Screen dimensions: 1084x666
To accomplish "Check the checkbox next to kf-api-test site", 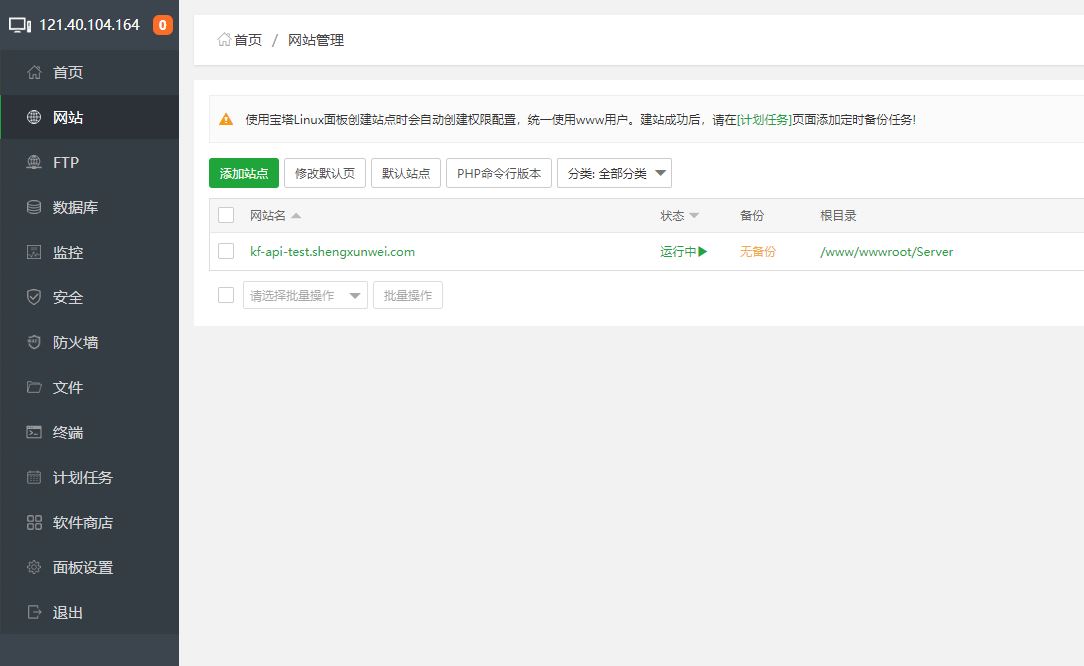I will coord(225,252).
